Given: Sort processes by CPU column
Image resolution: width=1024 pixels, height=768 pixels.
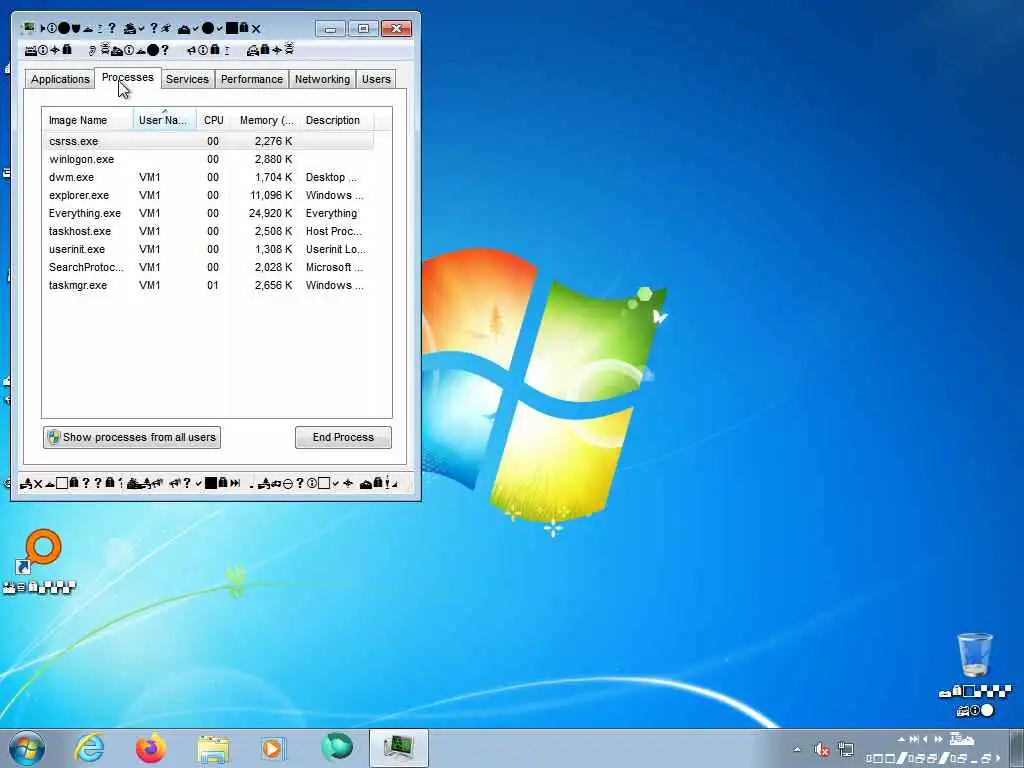Looking at the screenshot, I should (214, 120).
